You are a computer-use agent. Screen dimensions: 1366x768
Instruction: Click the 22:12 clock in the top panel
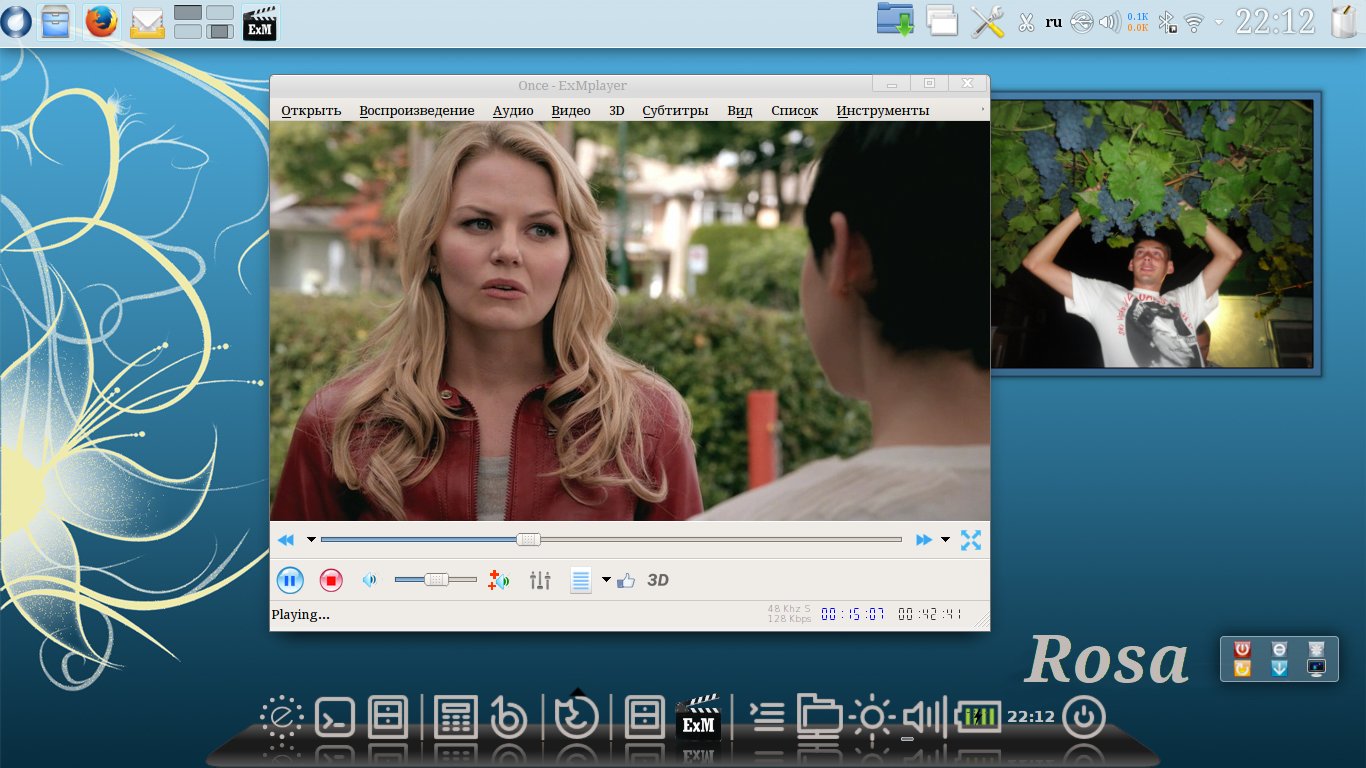click(1275, 21)
